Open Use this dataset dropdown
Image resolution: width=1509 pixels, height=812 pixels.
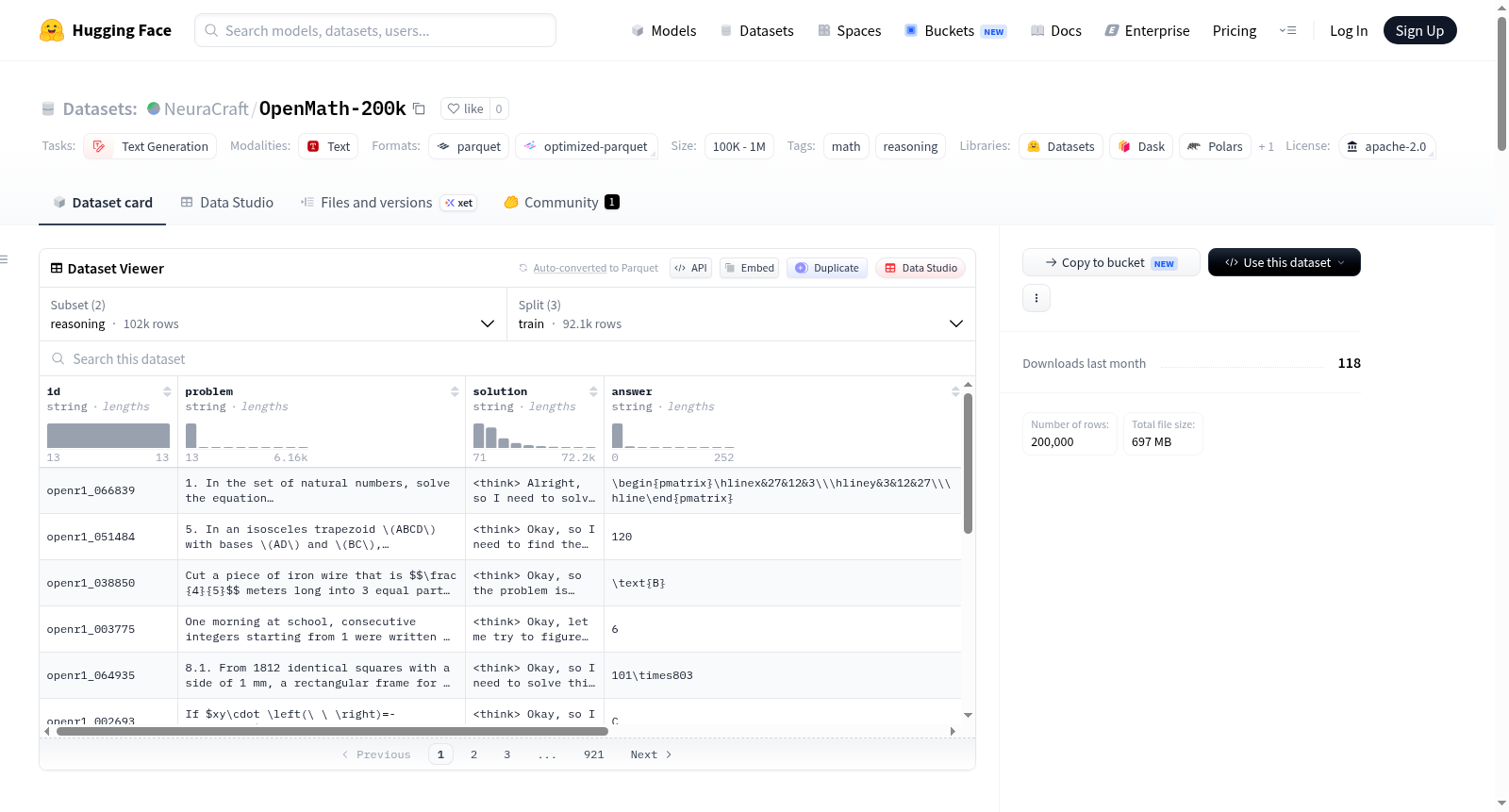pyautogui.click(x=1285, y=262)
